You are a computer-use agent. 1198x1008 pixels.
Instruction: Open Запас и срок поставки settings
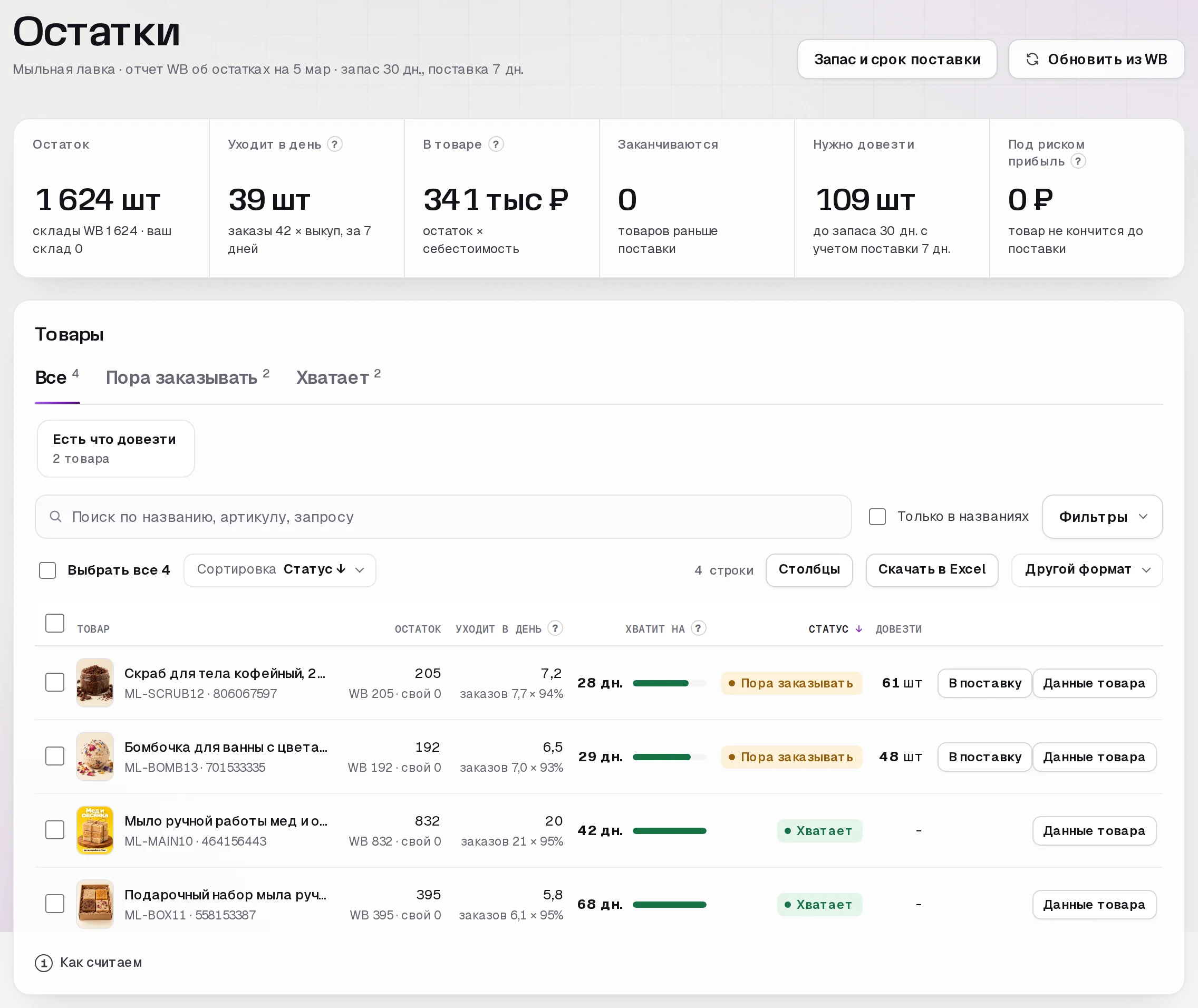(897, 59)
